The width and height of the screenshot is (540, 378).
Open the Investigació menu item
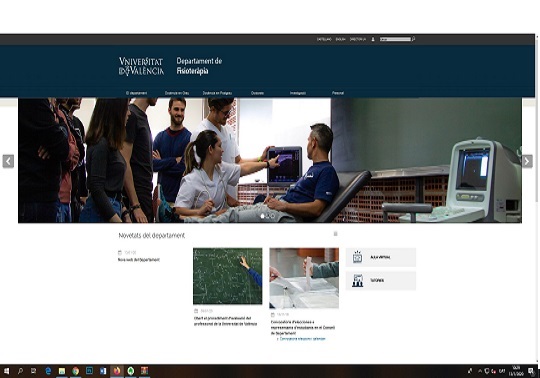click(298, 93)
